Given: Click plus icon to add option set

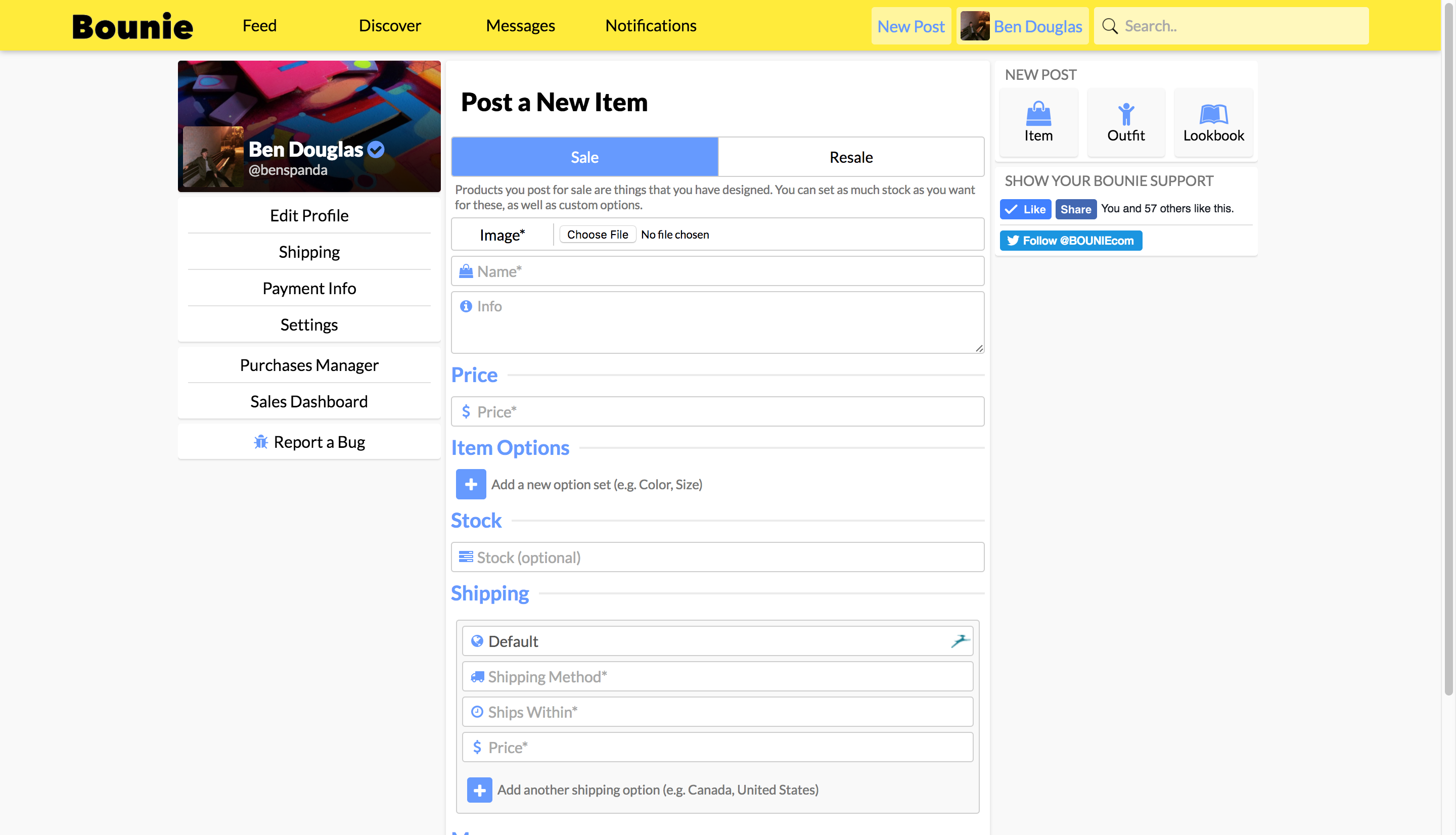Looking at the screenshot, I should click(471, 484).
